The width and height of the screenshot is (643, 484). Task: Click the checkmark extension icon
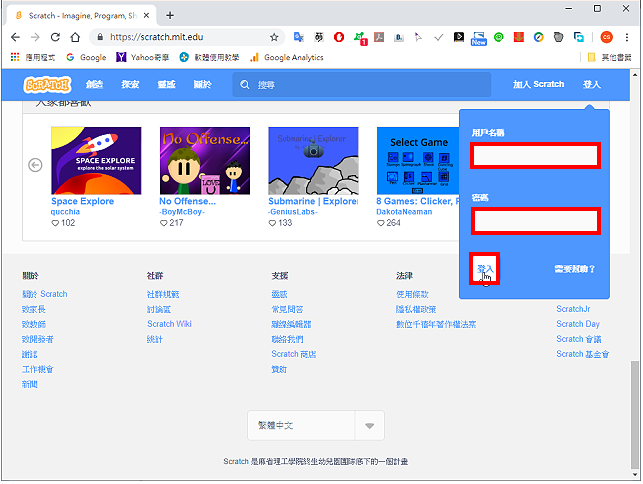tap(438, 37)
